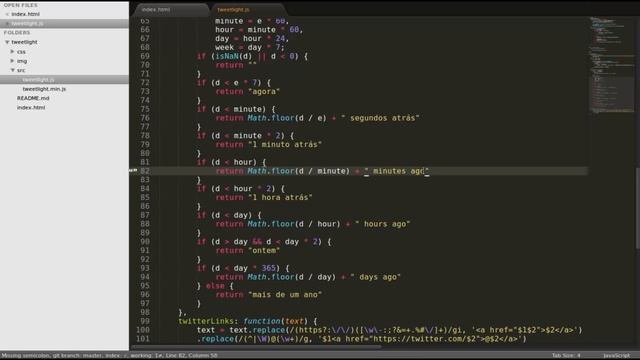Click the horizontal scrollbar at editor bottom
Image resolution: width=640 pixels, height=360 pixels.
point(256,347)
